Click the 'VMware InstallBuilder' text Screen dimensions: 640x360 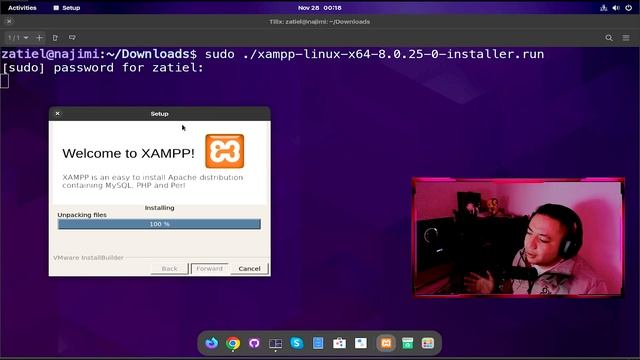pos(88,258)
